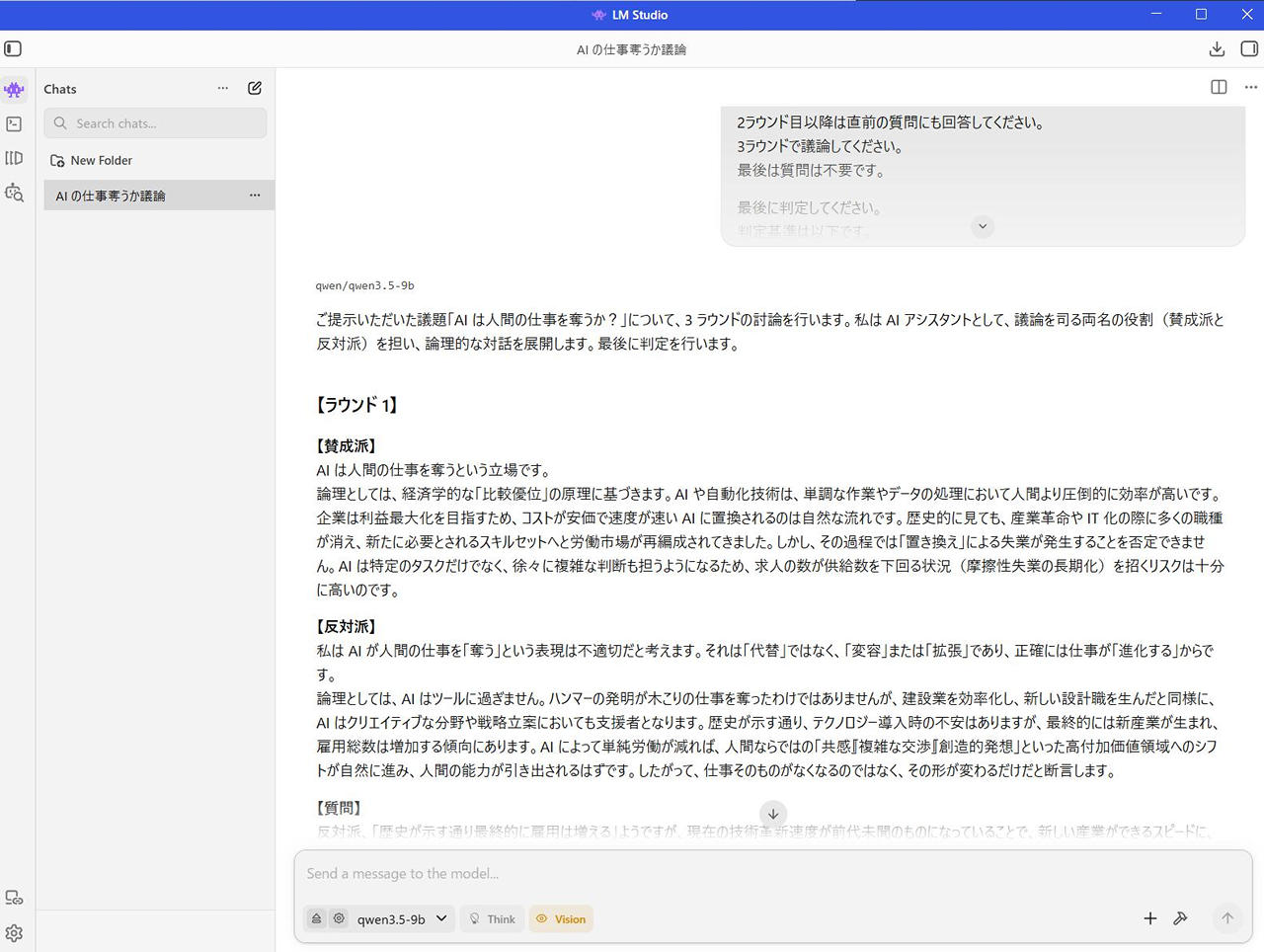Screen dimensions: 1264x952
Task: Click the Search chats field
Action: click(x=156, y=123)
